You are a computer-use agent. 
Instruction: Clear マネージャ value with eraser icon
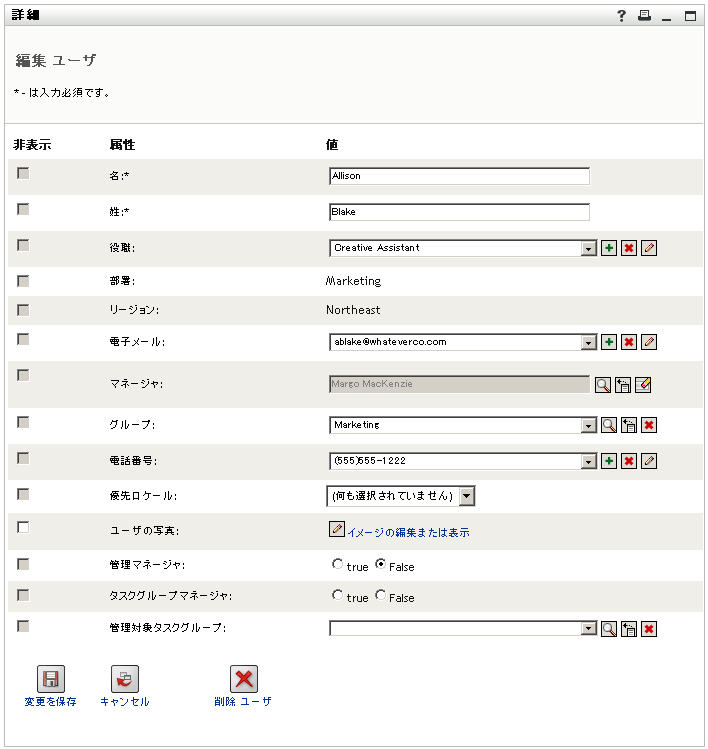[x=643, y=385]
